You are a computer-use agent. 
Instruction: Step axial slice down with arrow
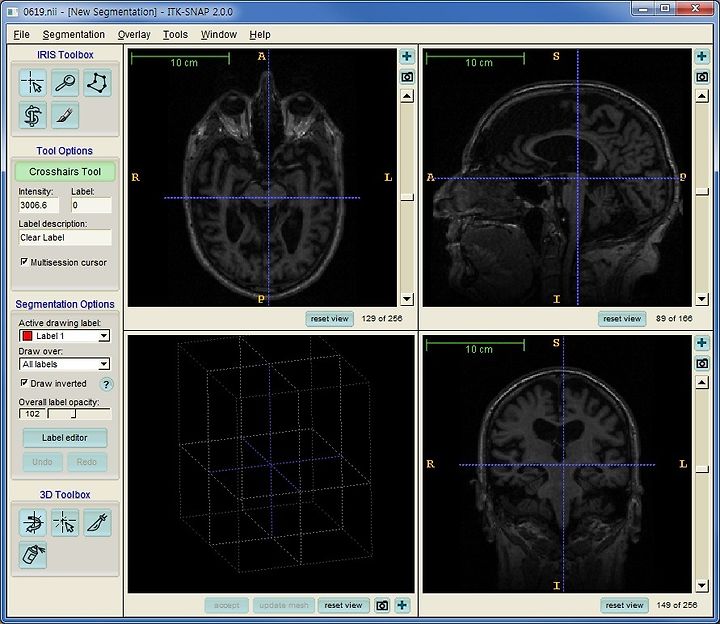tap(407, 299)
